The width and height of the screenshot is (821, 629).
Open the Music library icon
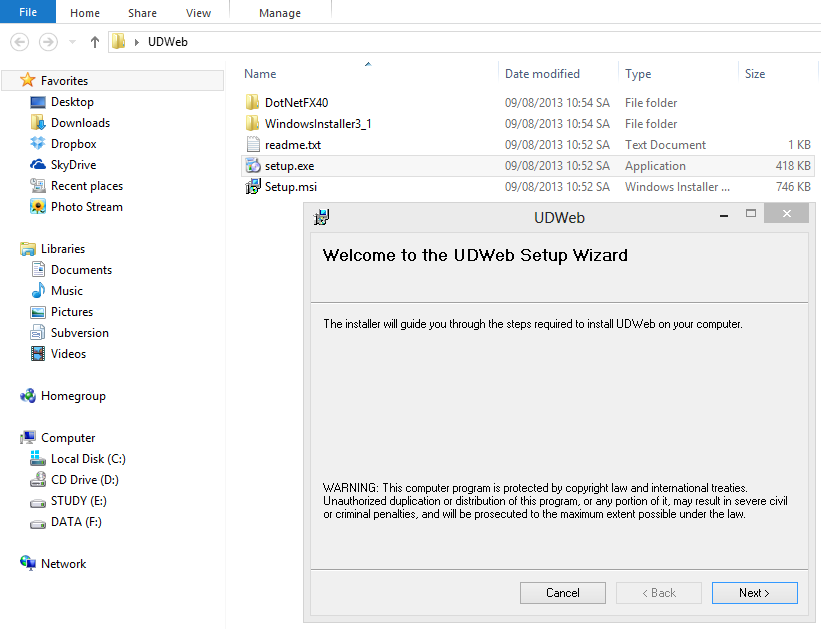click(x=38, y=290)
